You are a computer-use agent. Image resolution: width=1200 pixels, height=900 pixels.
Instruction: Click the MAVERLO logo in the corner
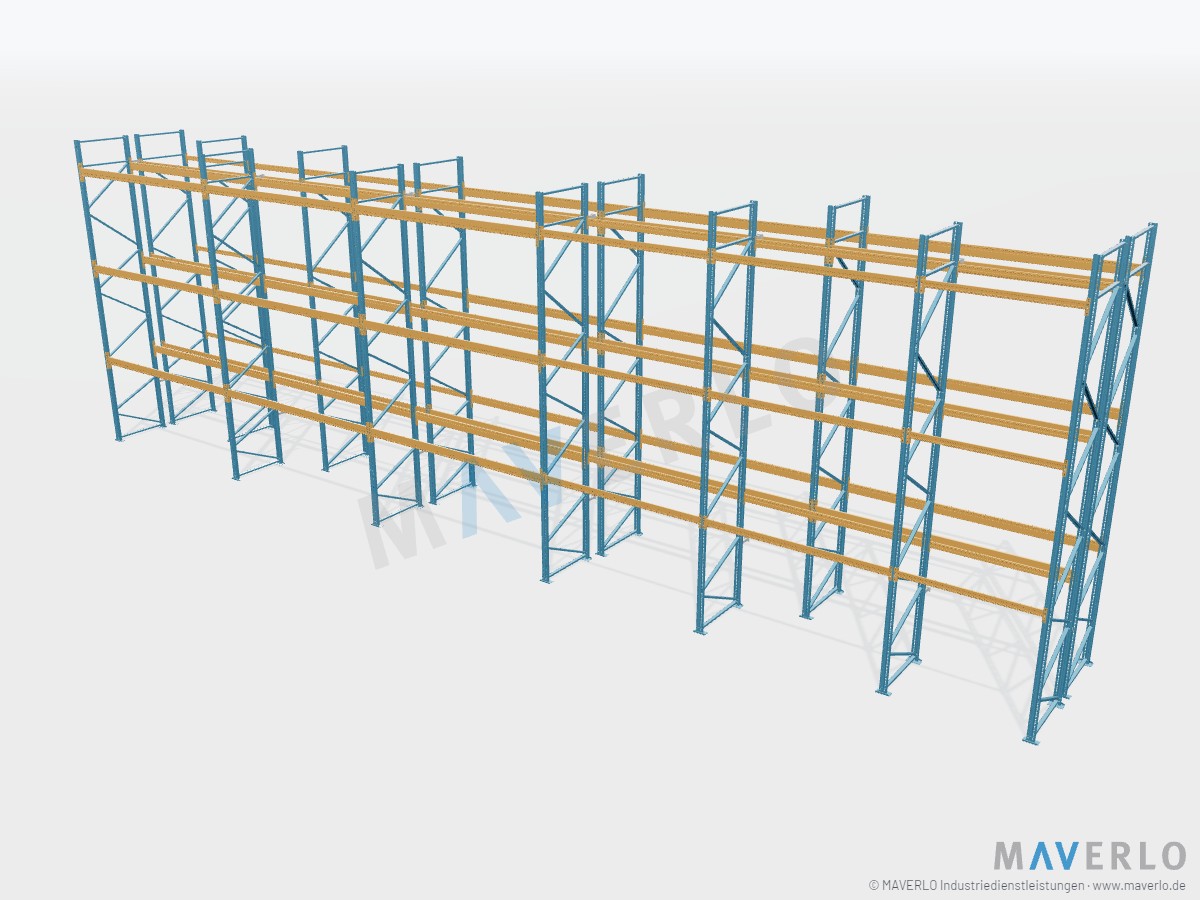point(1089,856)
